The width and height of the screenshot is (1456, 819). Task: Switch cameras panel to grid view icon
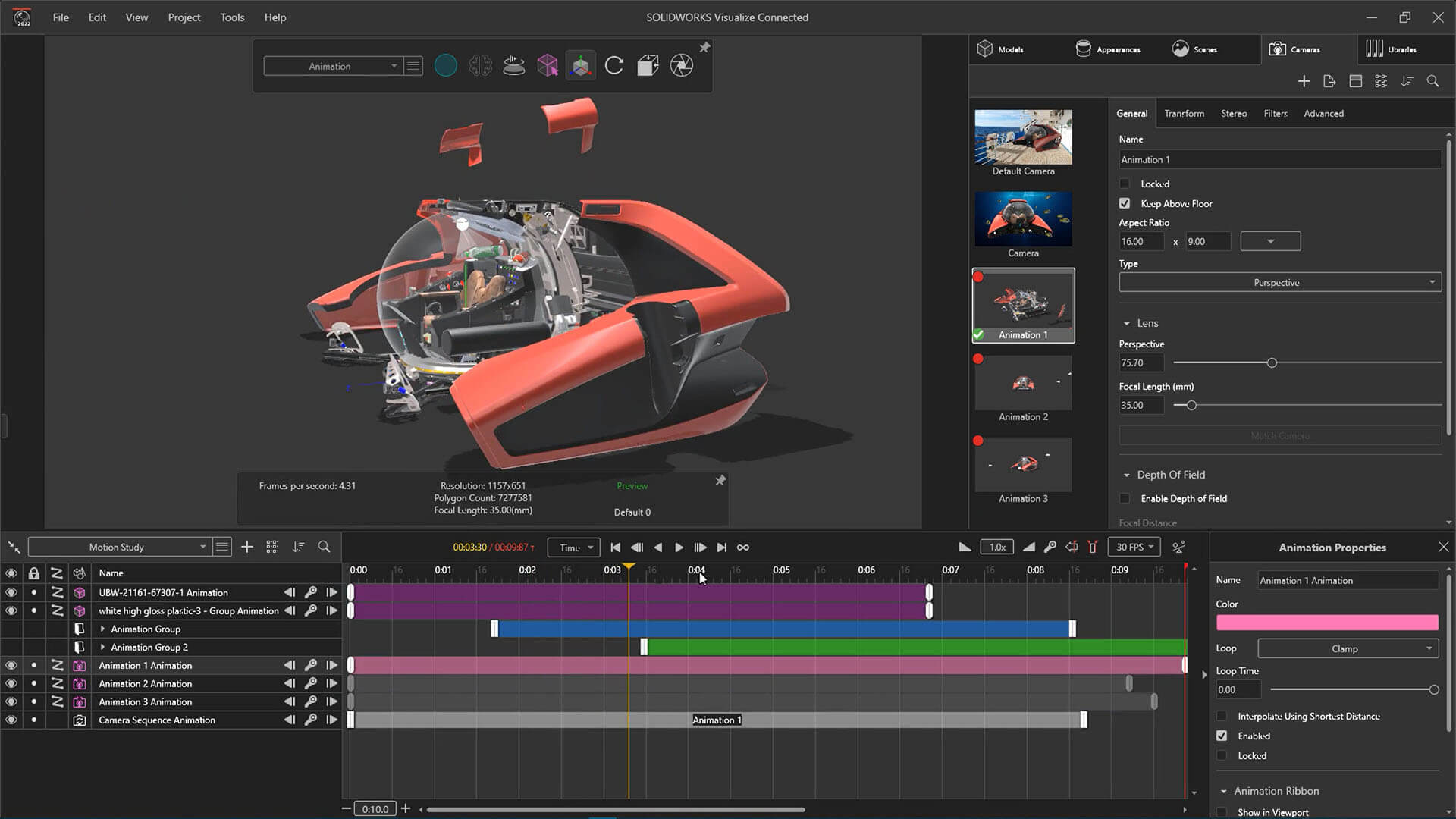click(x=1381, y=81)
